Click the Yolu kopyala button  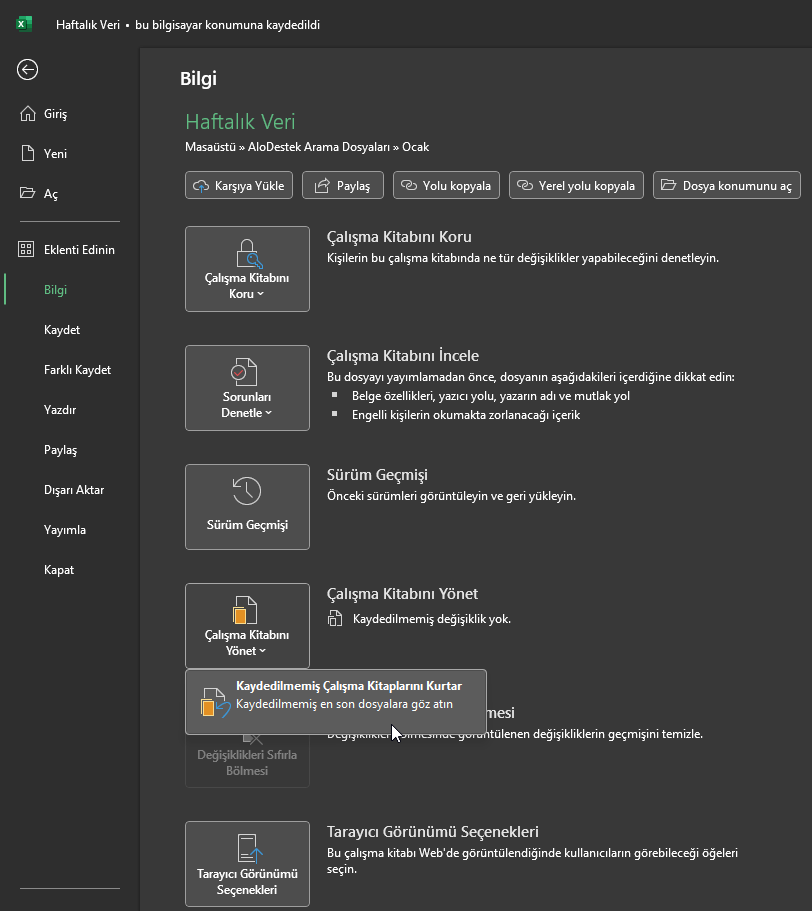click(446, 185)
